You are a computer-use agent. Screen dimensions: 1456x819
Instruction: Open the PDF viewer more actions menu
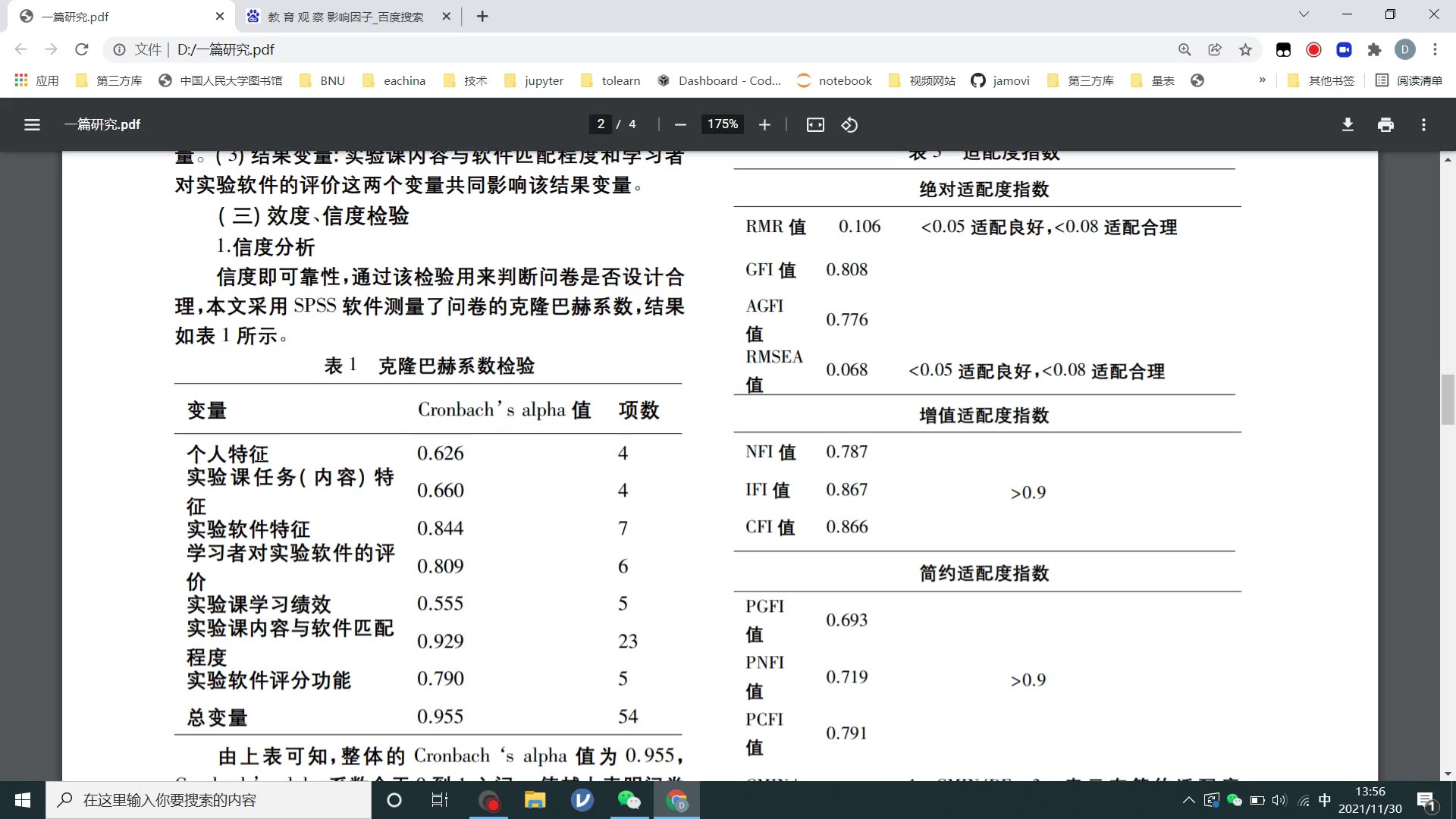pos(1423,124)
